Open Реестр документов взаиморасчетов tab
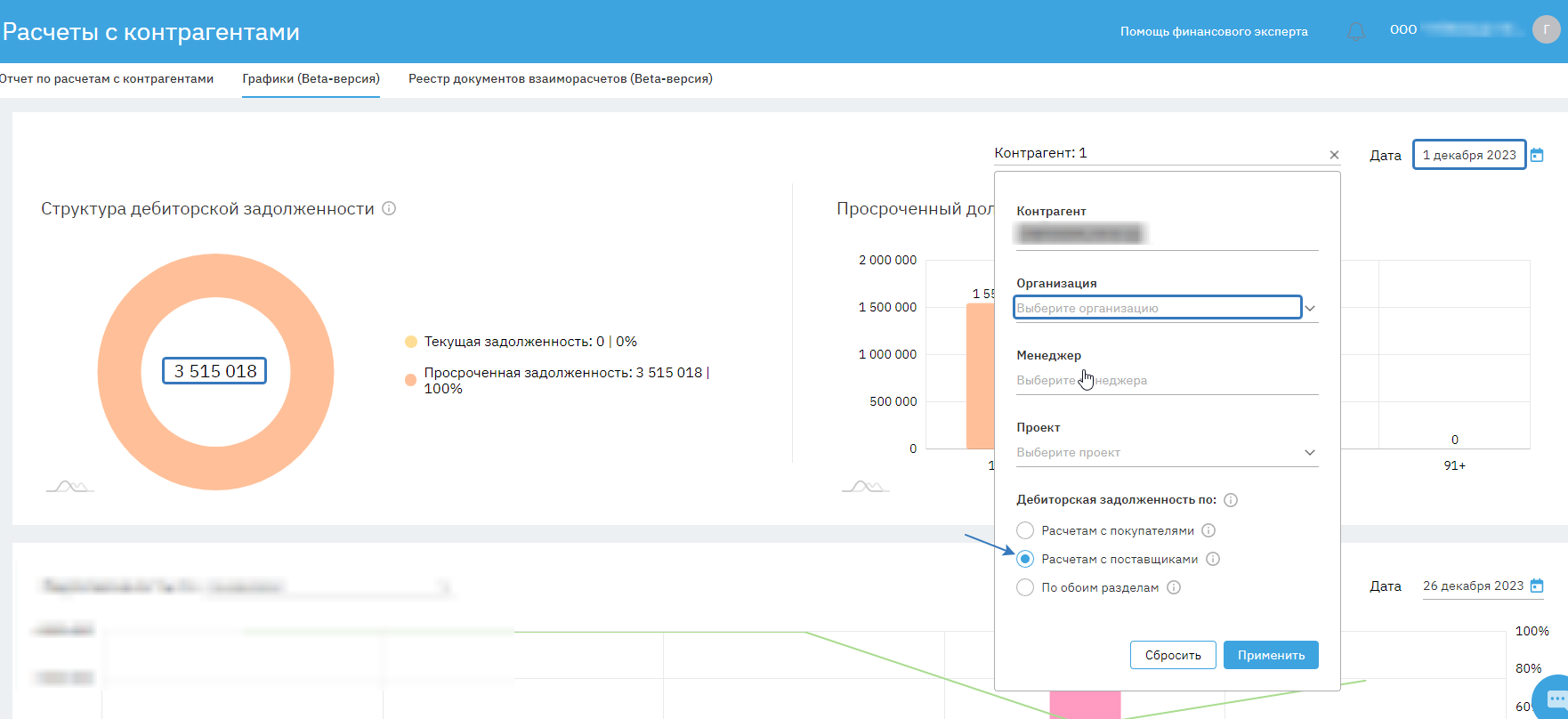 [x=560, y=78]
